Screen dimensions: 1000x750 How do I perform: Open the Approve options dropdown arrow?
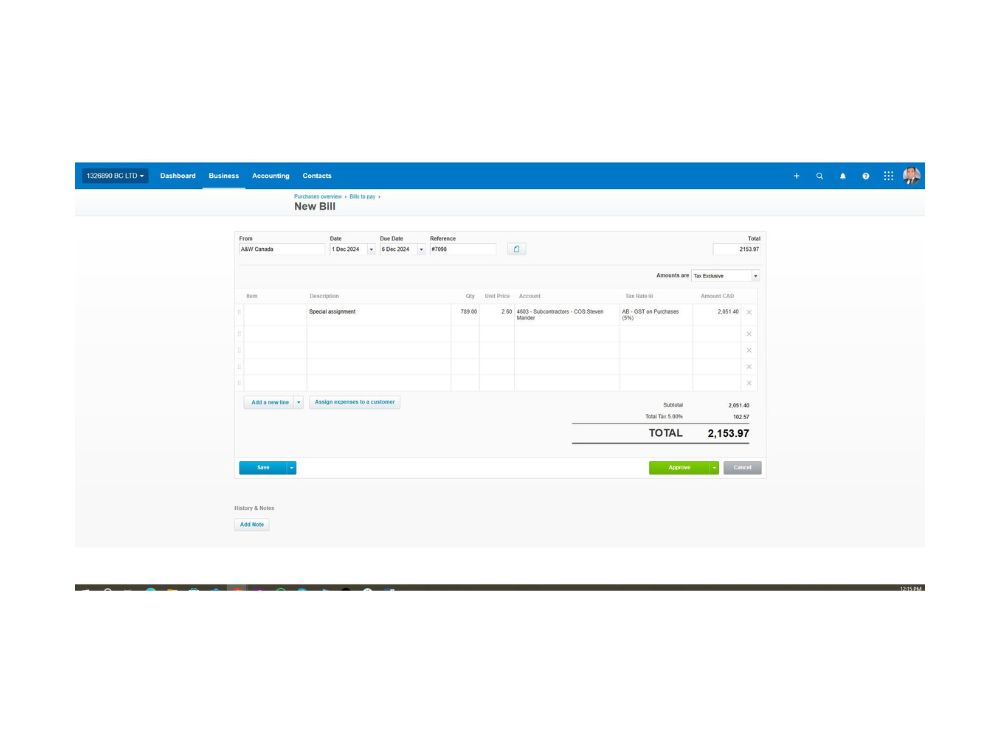(714, 467)
